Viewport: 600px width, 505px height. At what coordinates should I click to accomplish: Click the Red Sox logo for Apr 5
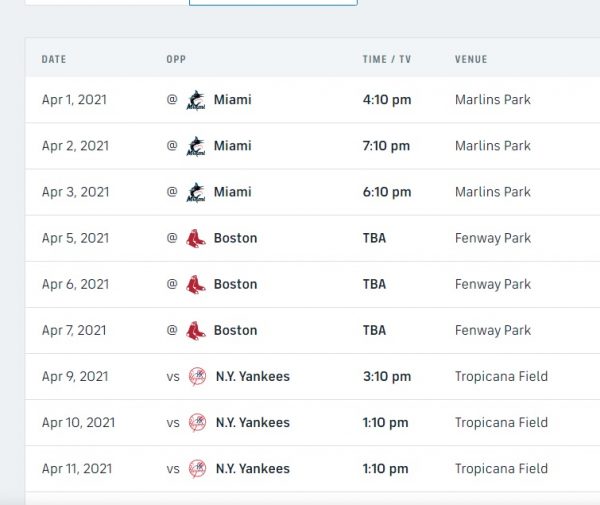pyautogui.click(x=197, y=238)
